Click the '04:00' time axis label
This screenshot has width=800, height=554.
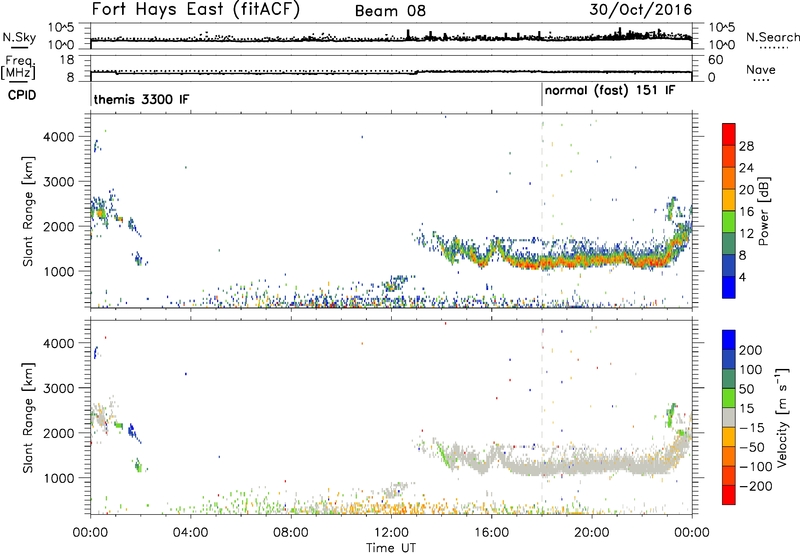pos(190,533)
